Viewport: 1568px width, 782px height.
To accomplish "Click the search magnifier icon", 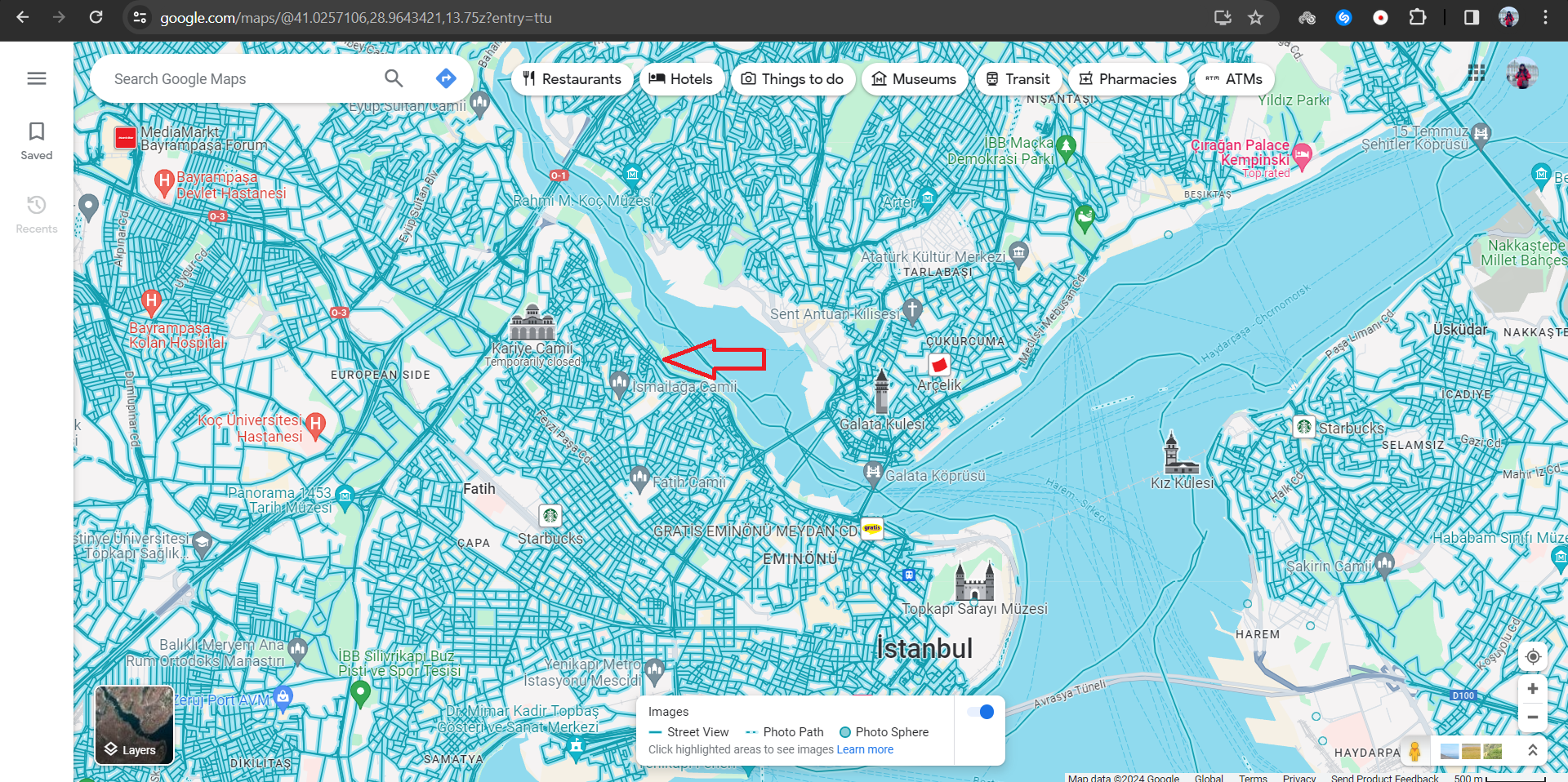I will 394,78.
